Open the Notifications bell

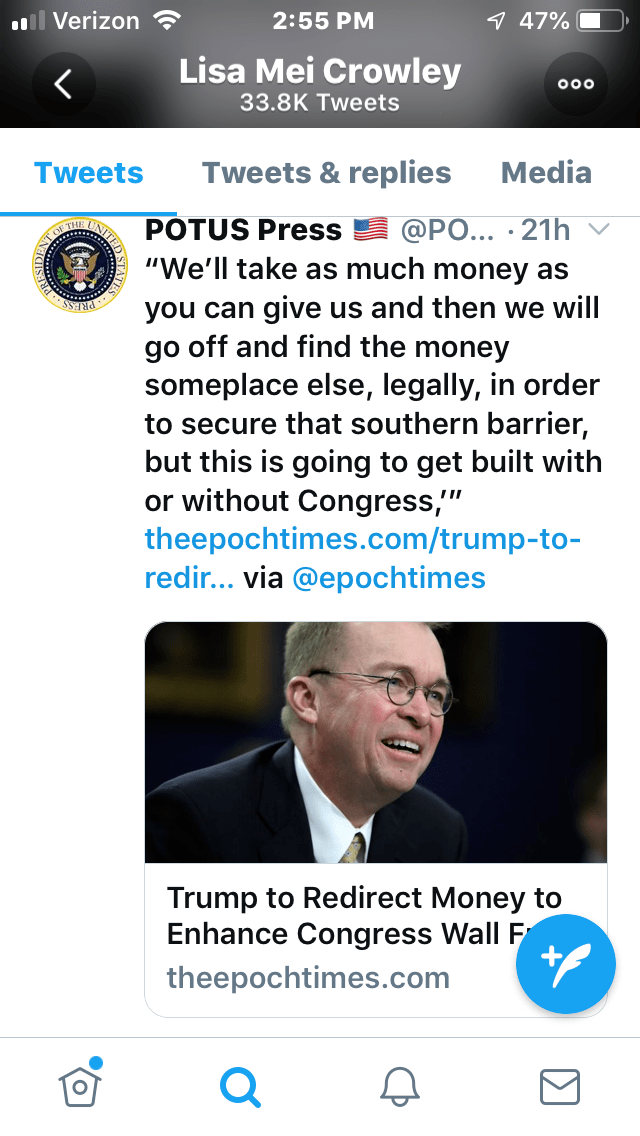[400, 1086]
